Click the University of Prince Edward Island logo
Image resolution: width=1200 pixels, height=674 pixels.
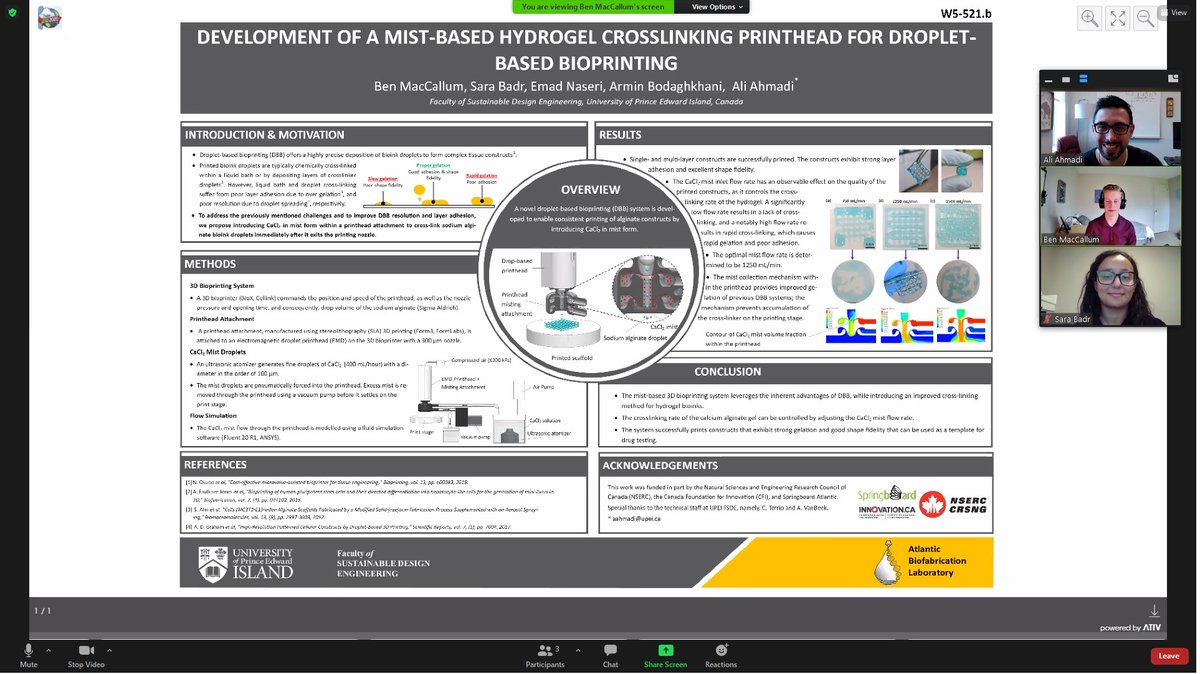pos(247,565)
